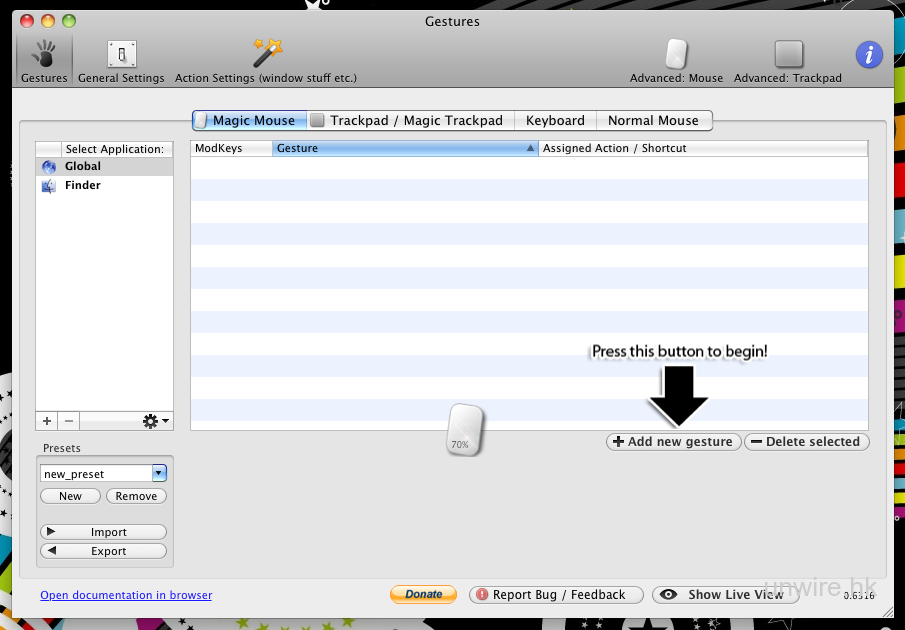Switch to the Trackpad / Magic Trackpad tab
The height and width of the screenshot is (630, 905).
pos(408,120)
